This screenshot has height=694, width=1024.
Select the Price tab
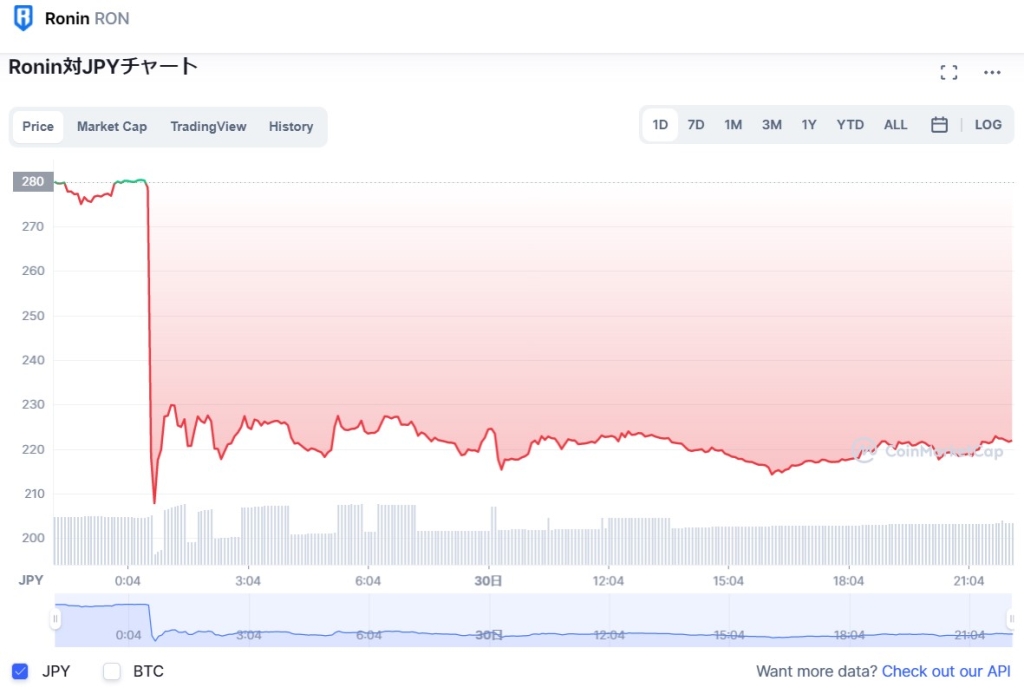(38, 127)
